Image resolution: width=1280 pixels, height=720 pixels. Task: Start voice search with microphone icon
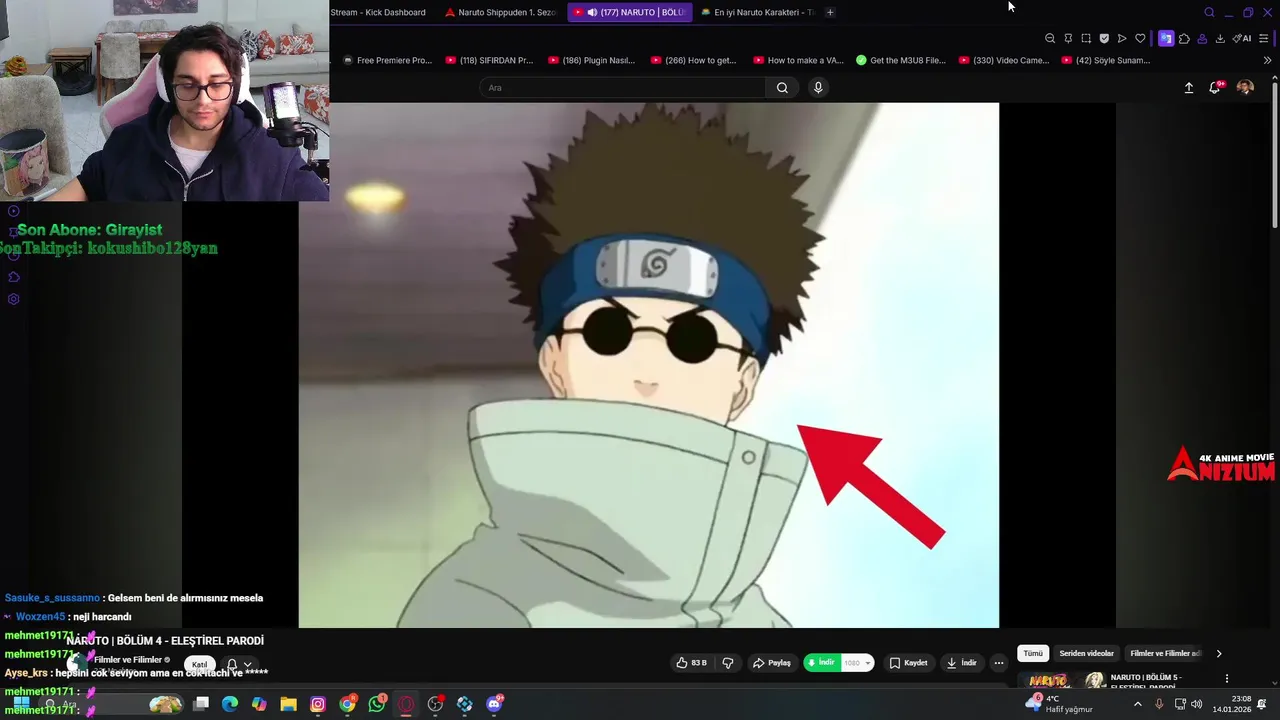pos(818,88)
